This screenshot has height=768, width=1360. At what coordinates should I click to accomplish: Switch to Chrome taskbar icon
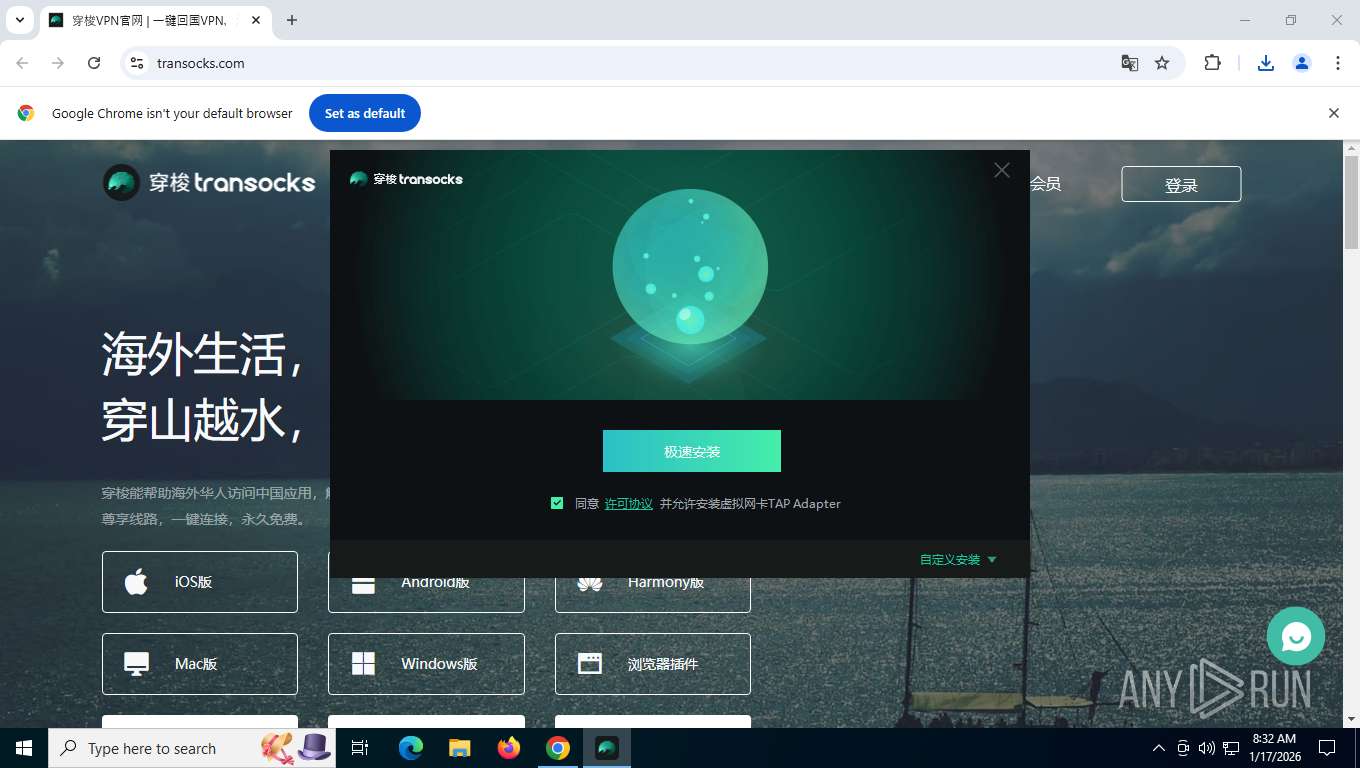point(558,748)
